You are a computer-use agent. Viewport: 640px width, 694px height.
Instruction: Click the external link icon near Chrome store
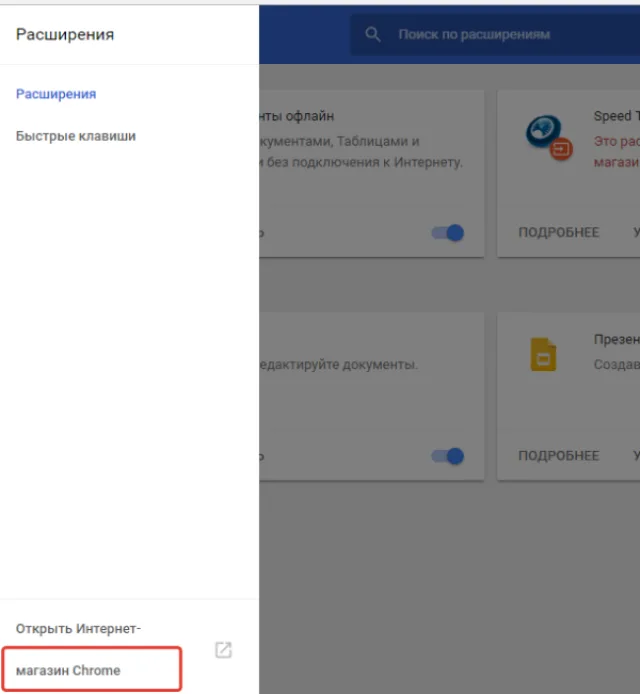[224, 650]
